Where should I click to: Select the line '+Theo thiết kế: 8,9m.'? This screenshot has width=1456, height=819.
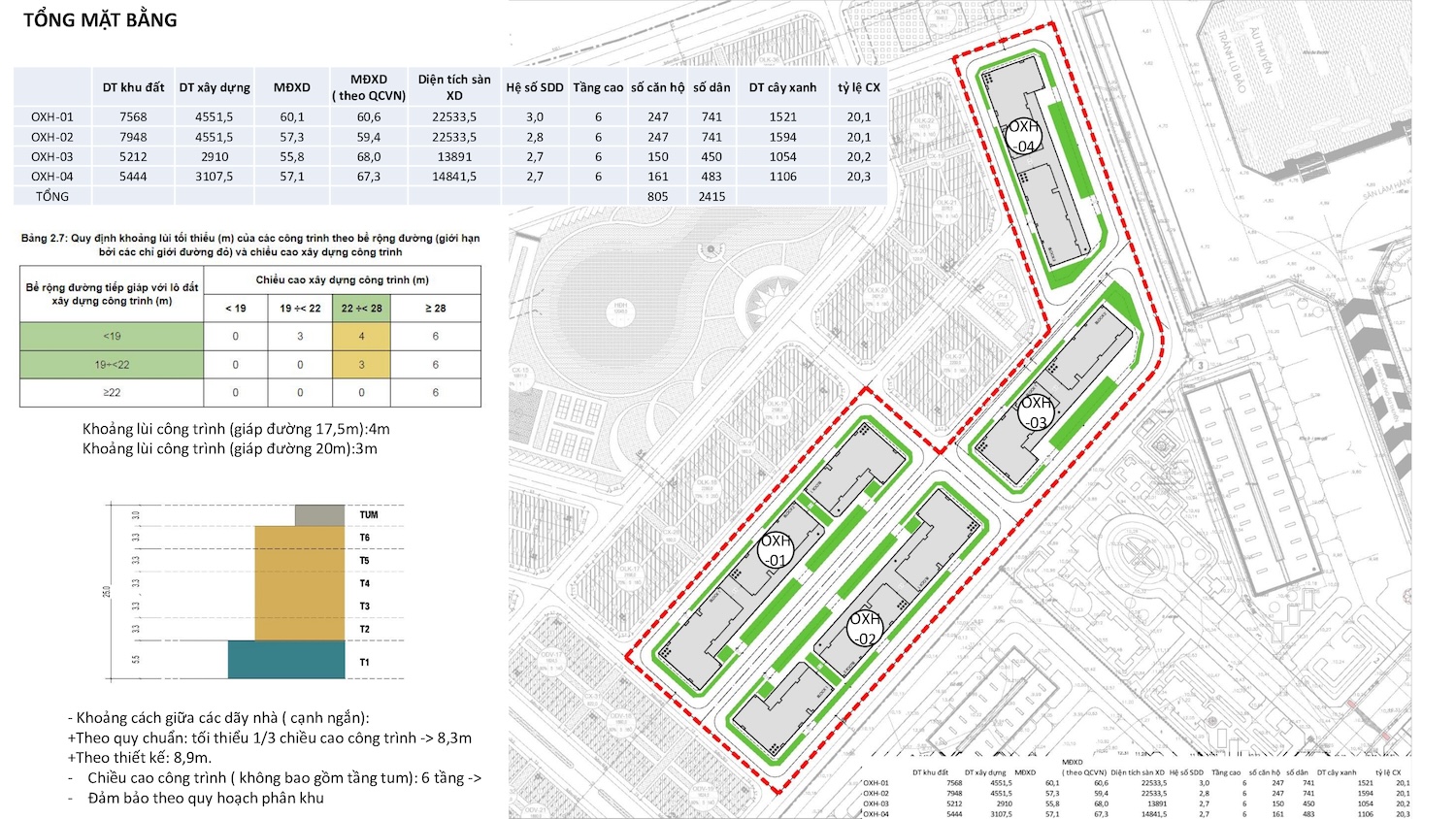tap(140, 758)
